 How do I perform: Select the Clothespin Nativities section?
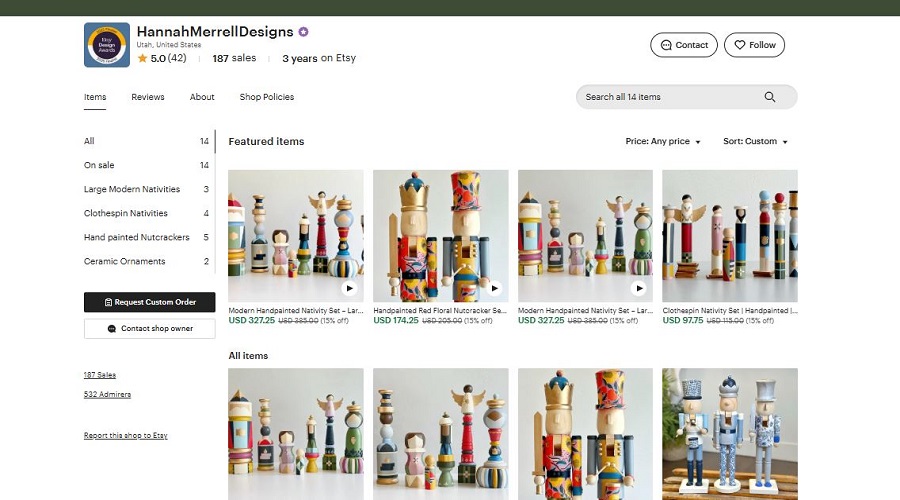click(x=125, y=213)
